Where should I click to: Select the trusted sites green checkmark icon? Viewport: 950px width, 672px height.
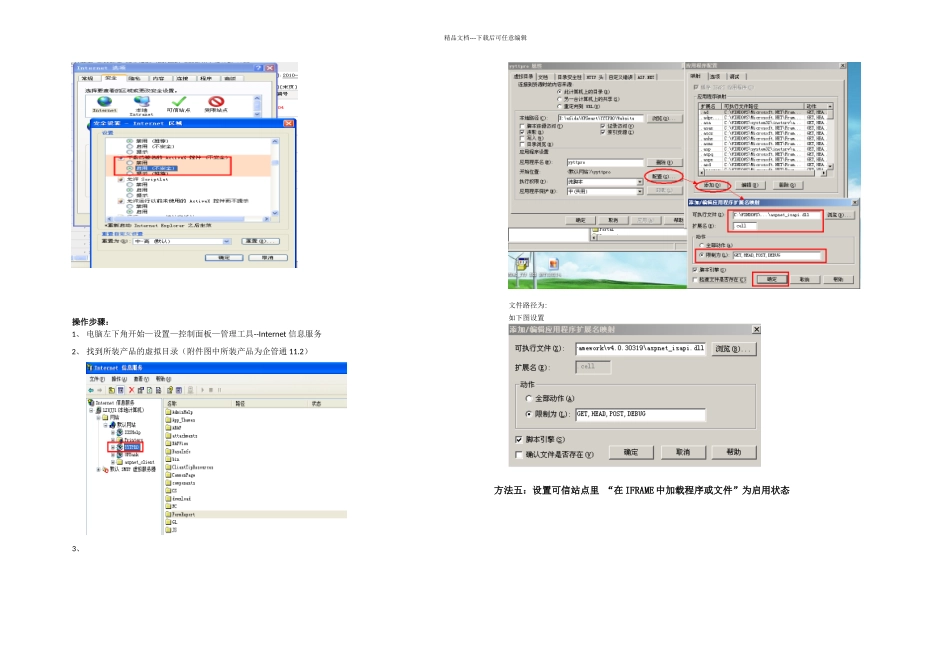pos(179,102)
